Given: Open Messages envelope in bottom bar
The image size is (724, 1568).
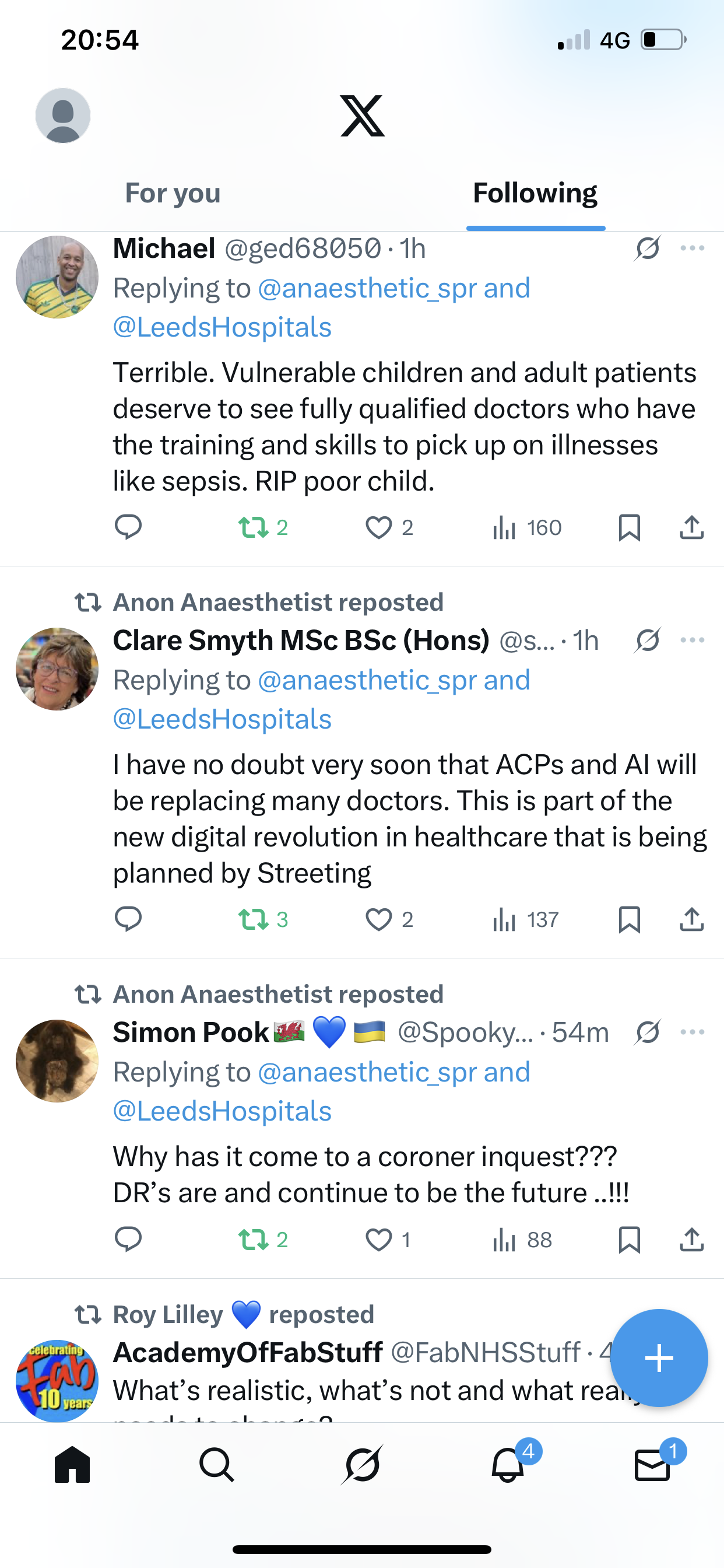Looking at the screenshot, I should click(x=653, y=1465).
